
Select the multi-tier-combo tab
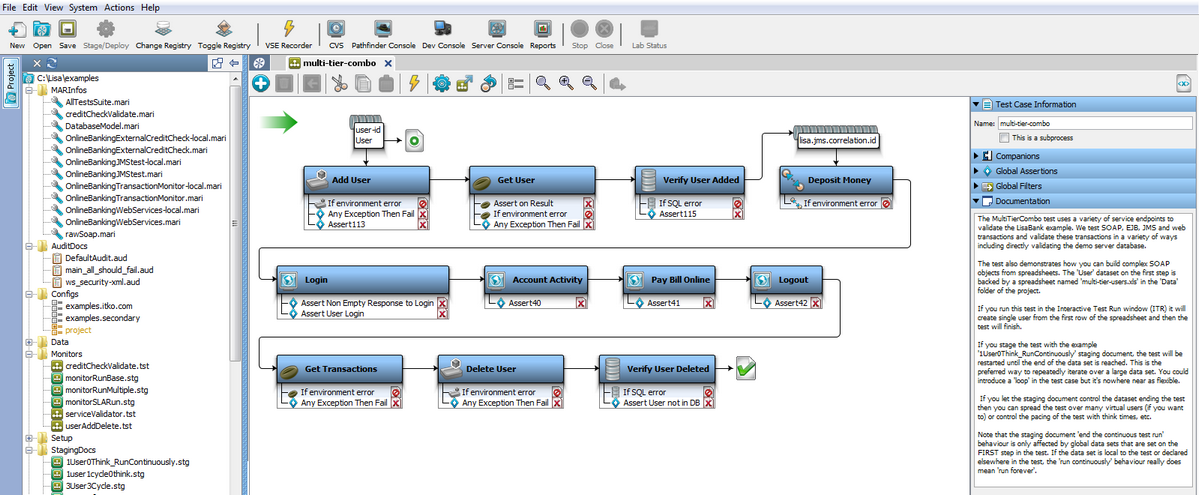[338, 63]
